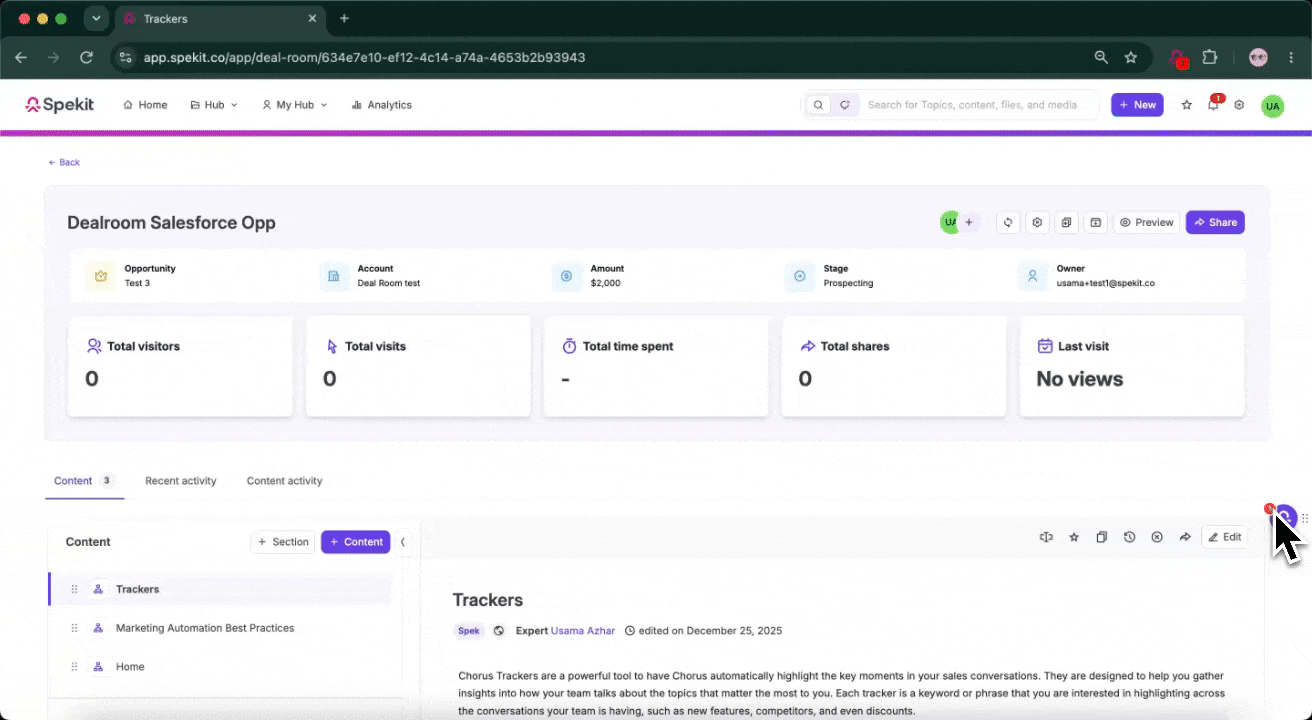The width and height of the screenshot is (1312, 720).
Task: Open the notifications bell
Action: tap(1213, 105)
